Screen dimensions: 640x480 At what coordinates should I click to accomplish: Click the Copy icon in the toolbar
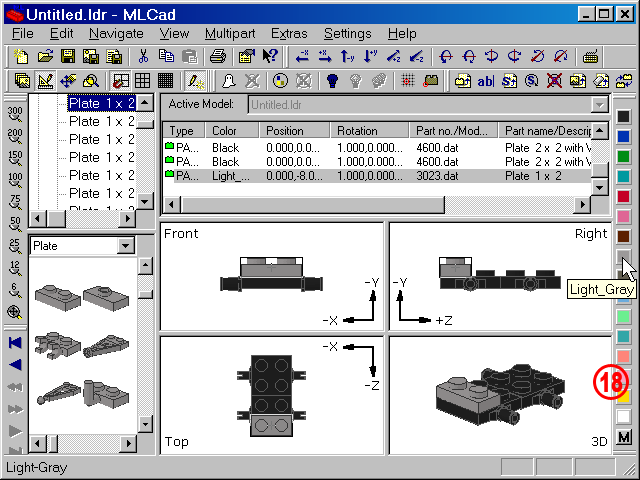[166, 56]
